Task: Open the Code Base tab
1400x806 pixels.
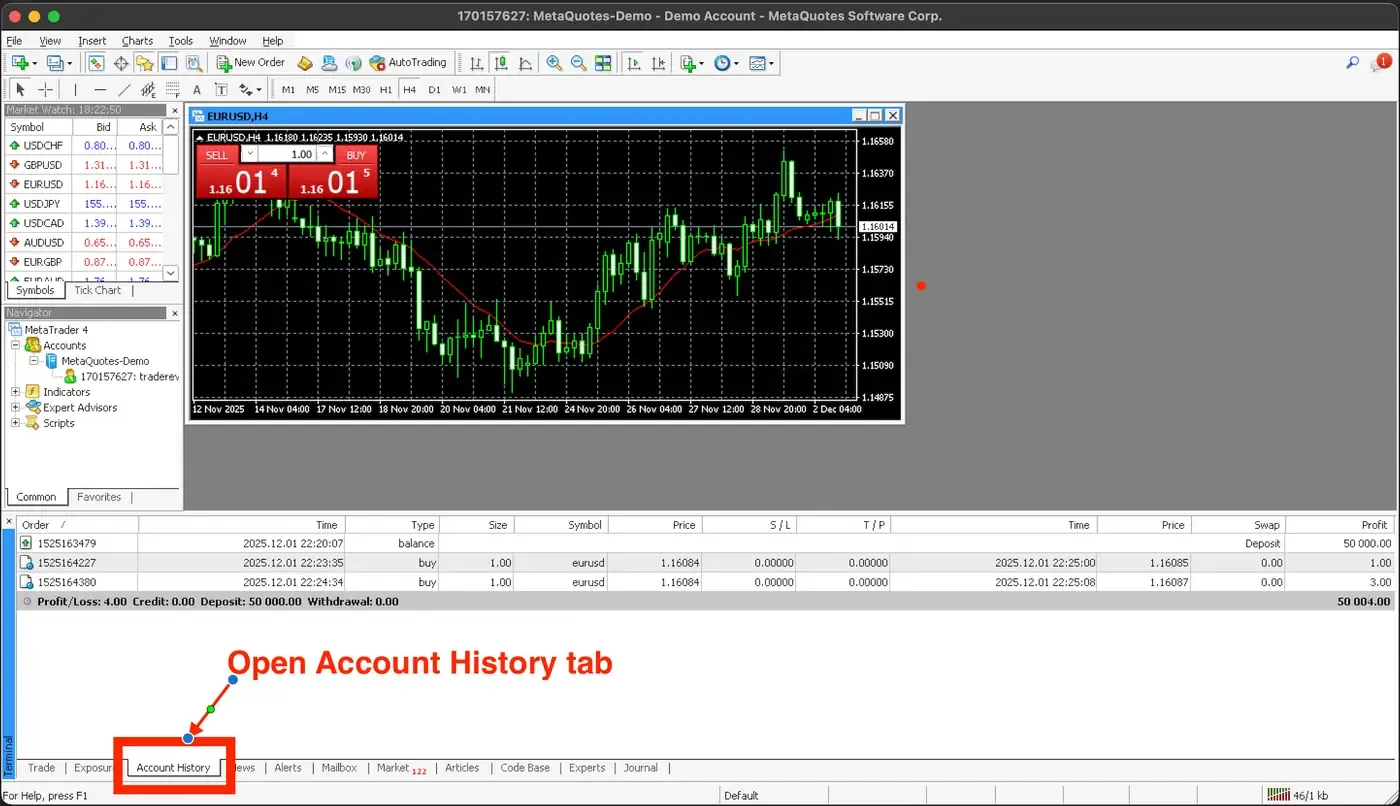Action: click(x=525, y=768)
